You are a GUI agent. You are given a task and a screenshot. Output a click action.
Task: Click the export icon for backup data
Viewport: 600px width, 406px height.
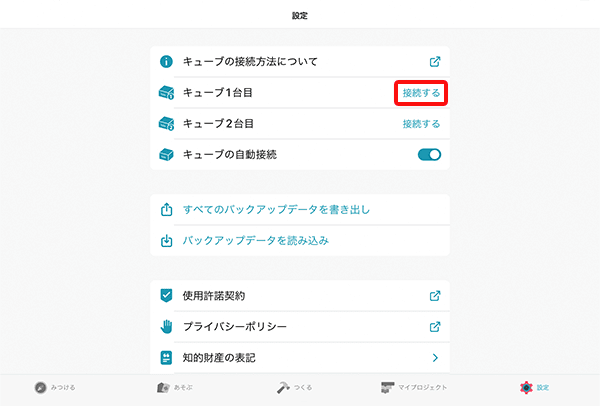click(167, 210)
